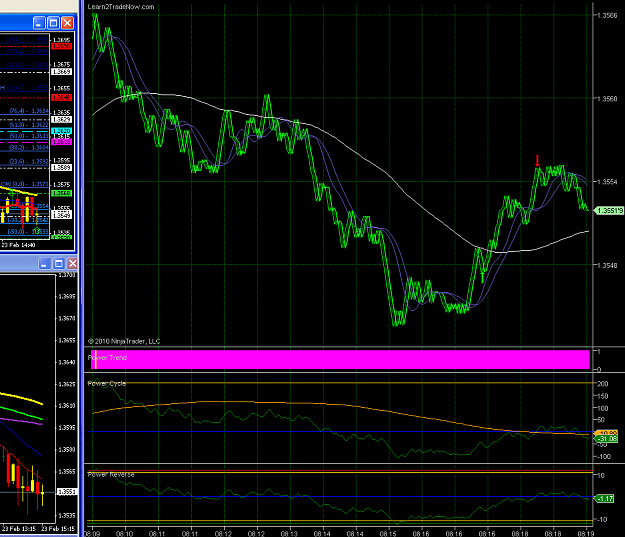Select the white 1.3589 price tag in the upper-left window

pyautogui.click(x=62, y=167)
